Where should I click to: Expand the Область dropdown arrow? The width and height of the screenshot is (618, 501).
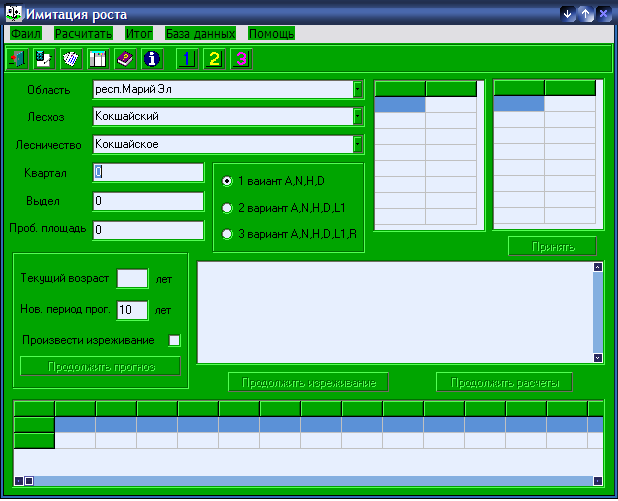point(357,89)
